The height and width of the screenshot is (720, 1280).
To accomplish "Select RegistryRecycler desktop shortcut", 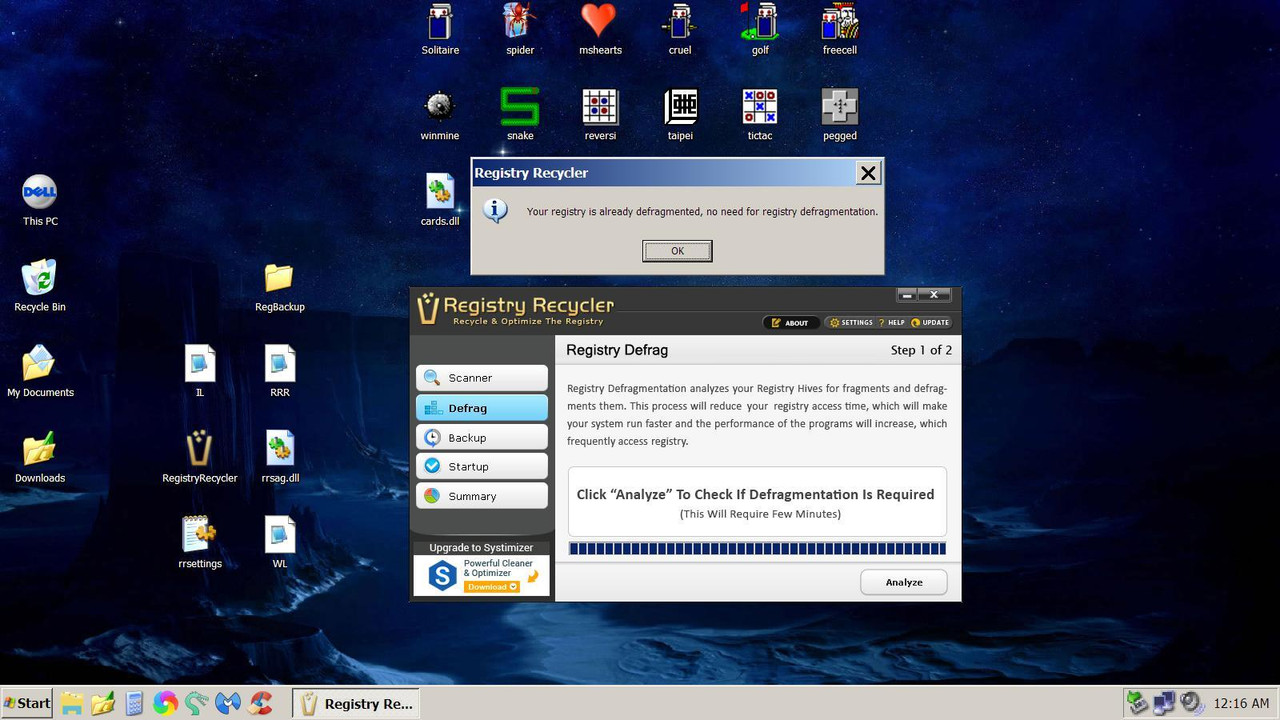I will (x=200, y=457).
